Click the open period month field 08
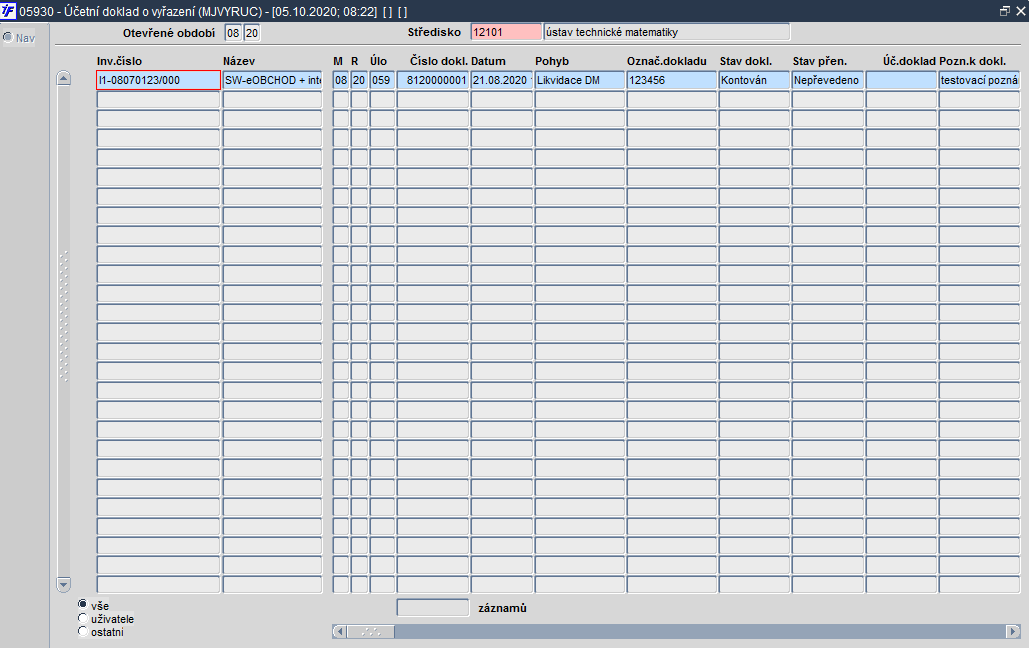This screenshot has width=1029, height=648. [x=233, y=33]
